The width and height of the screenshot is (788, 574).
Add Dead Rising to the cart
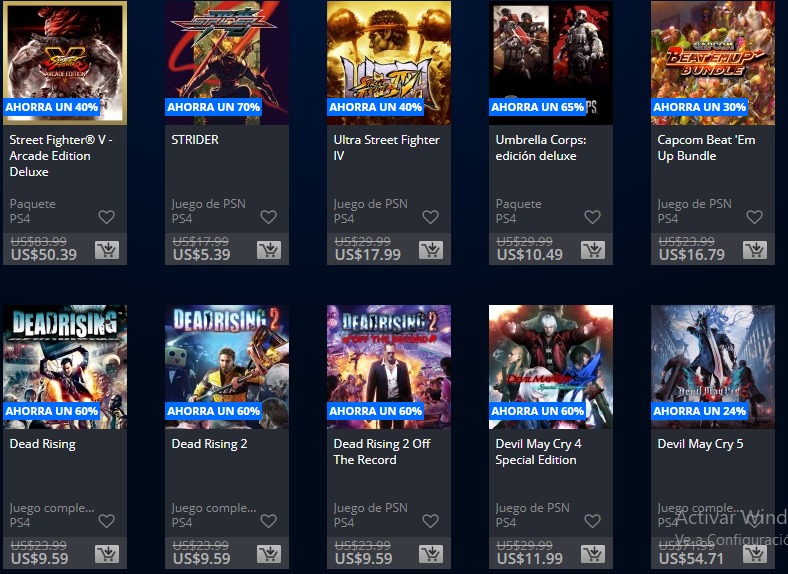coord(107,554)
